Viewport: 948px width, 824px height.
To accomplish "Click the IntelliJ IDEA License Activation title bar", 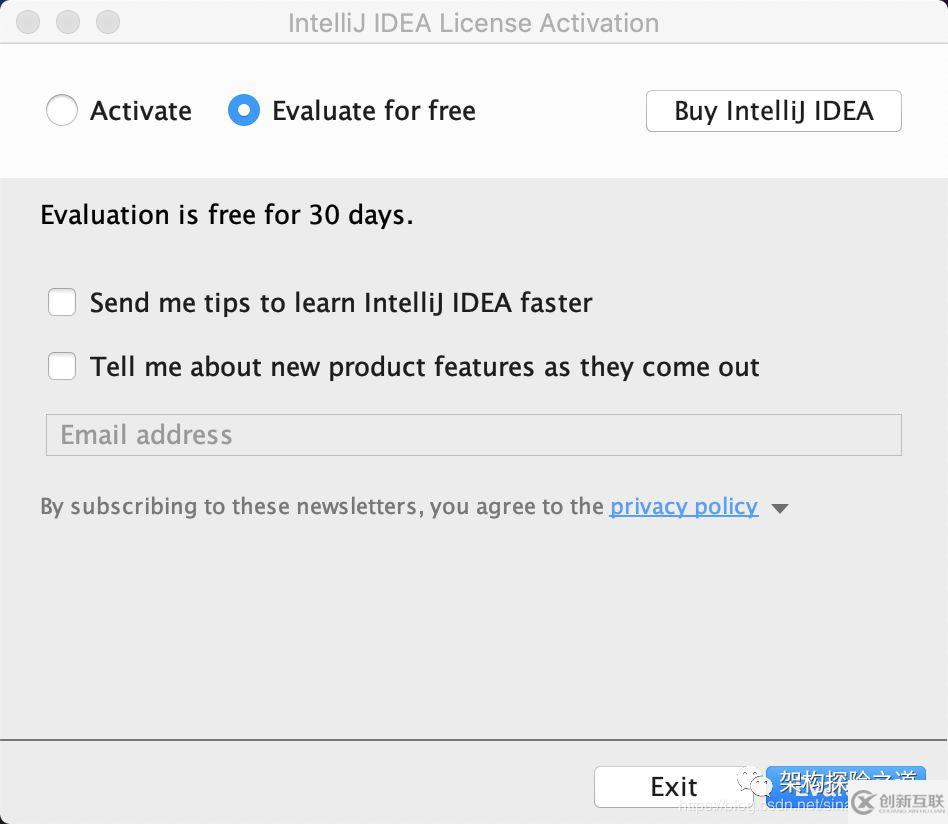I will 473,22.
